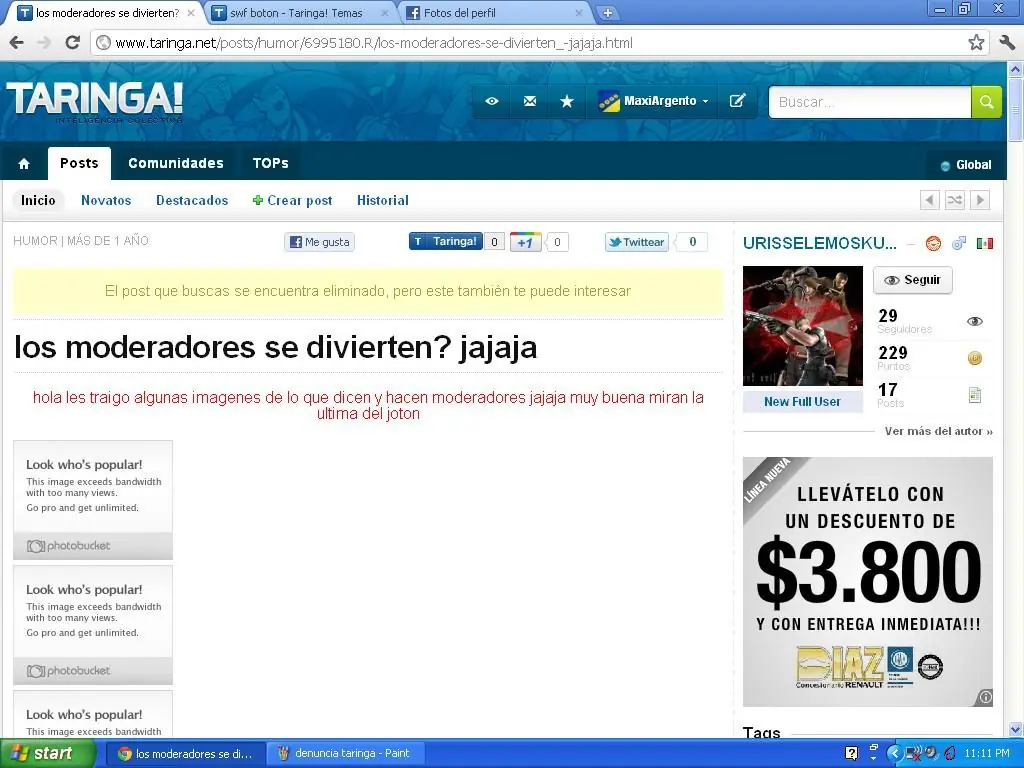Image resolution: width=1024 pixels, height=768 pixels.
Task: Open messages envelope icon in header
Action: pos(530,101)
